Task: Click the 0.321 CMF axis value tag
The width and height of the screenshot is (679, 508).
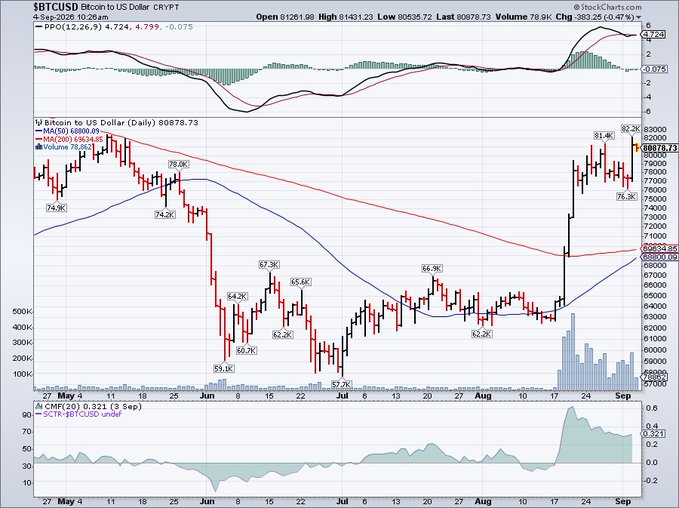Action: 653,434
